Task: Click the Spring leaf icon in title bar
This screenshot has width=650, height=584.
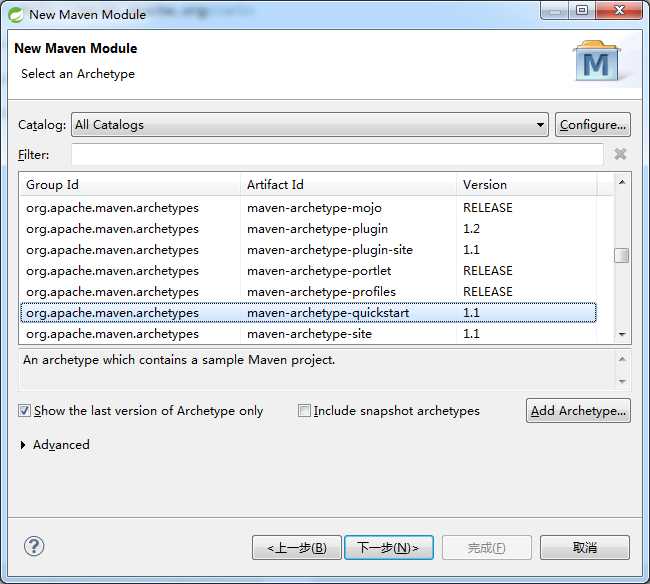Action: [x=16, y=15]
